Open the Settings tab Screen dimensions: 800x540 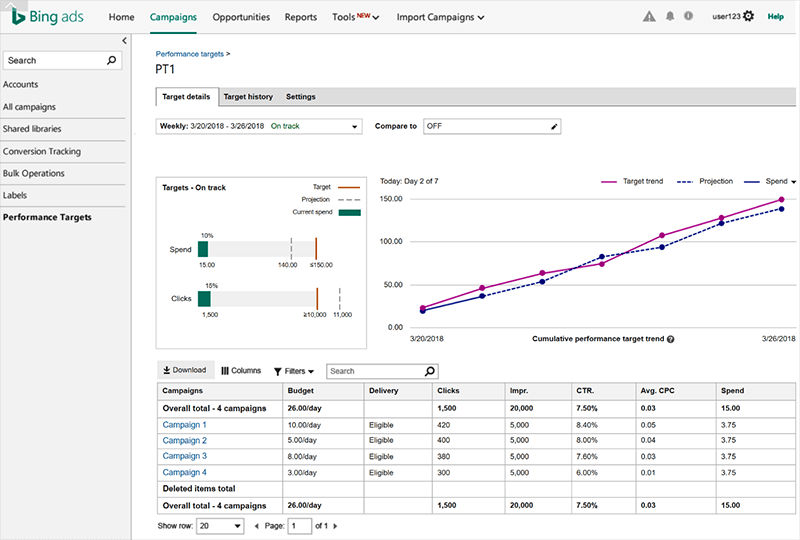[x=301, y=96]
